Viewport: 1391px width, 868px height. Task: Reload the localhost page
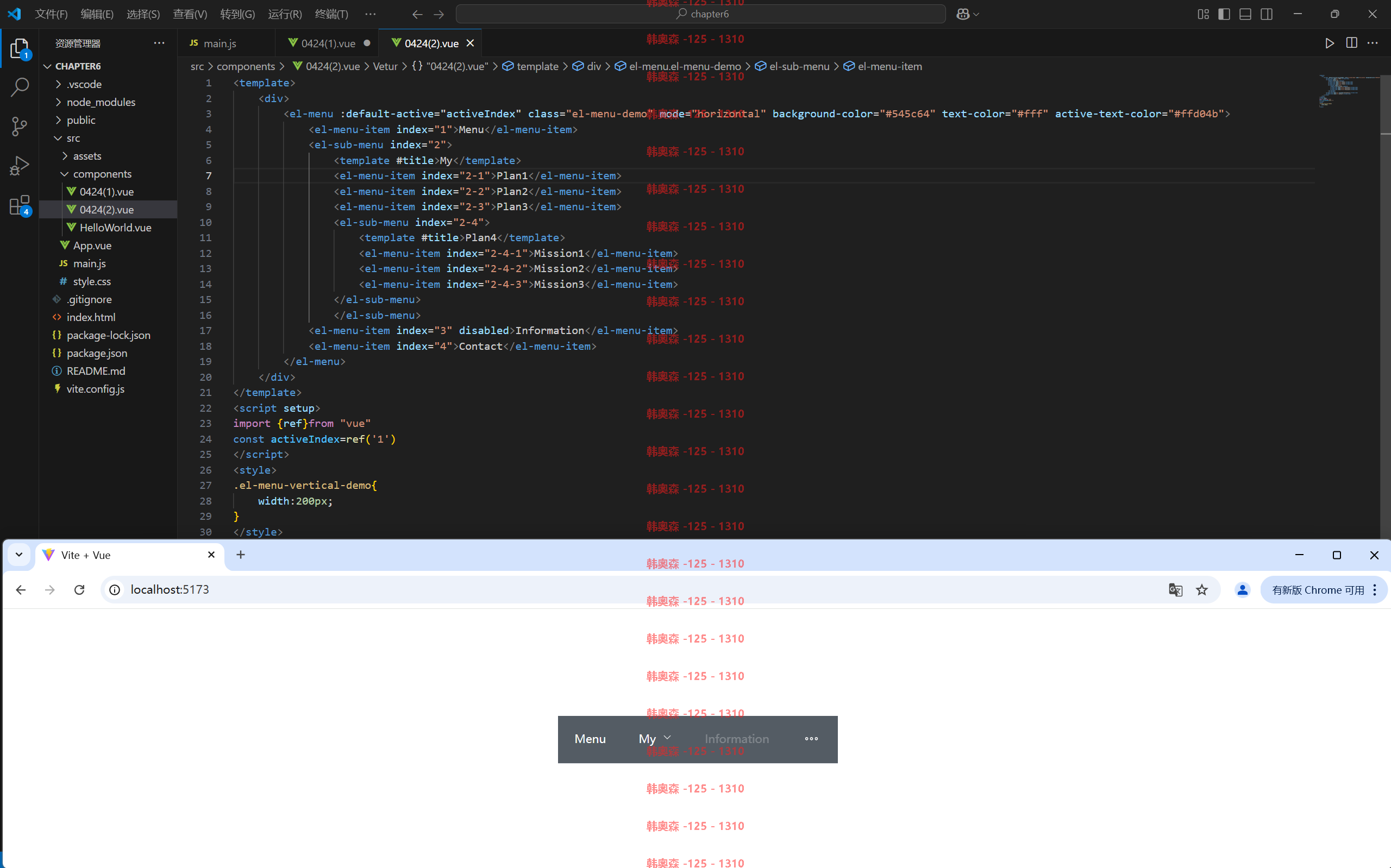point(79,589)
